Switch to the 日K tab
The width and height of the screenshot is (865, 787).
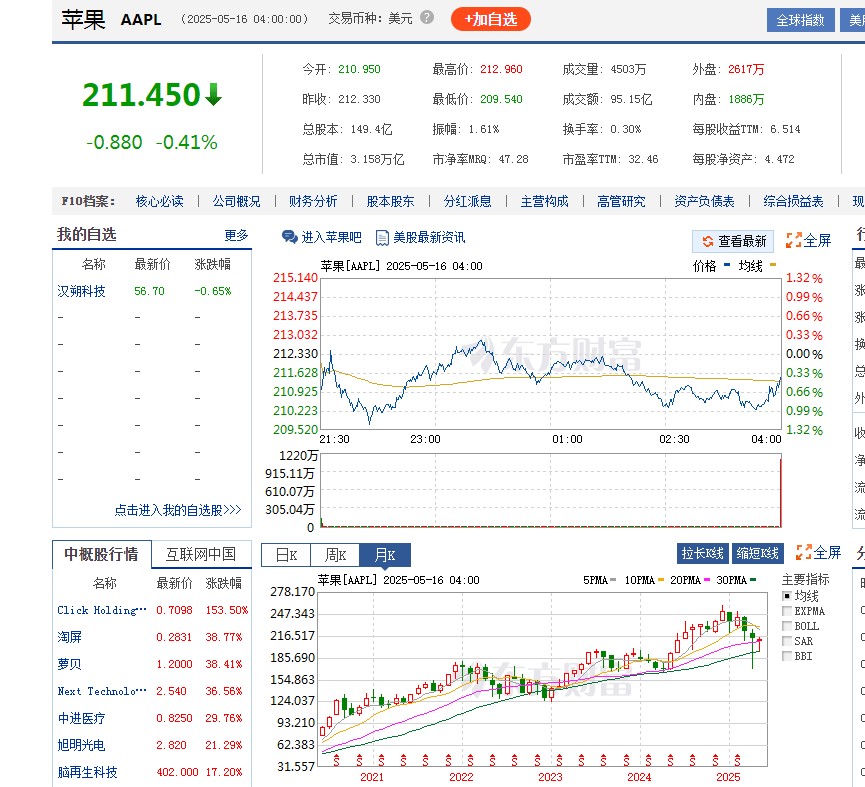coord(286,555)
